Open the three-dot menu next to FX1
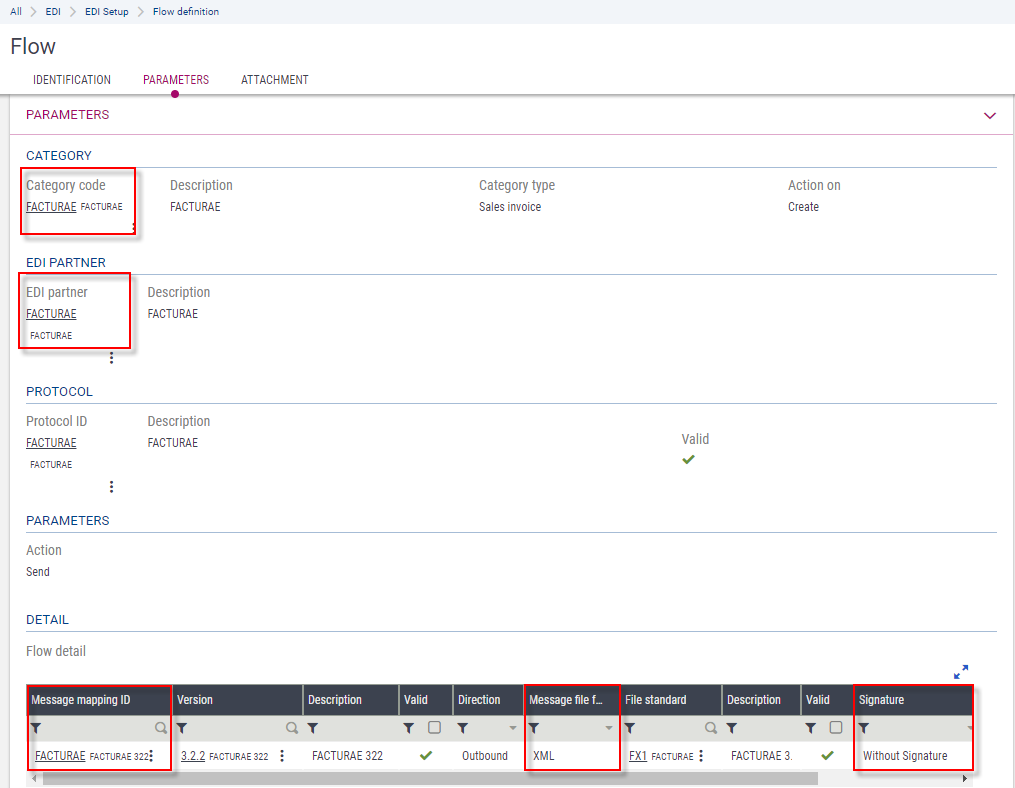Viewport: 1015px width, 788px height. click(x=701, y=756)
